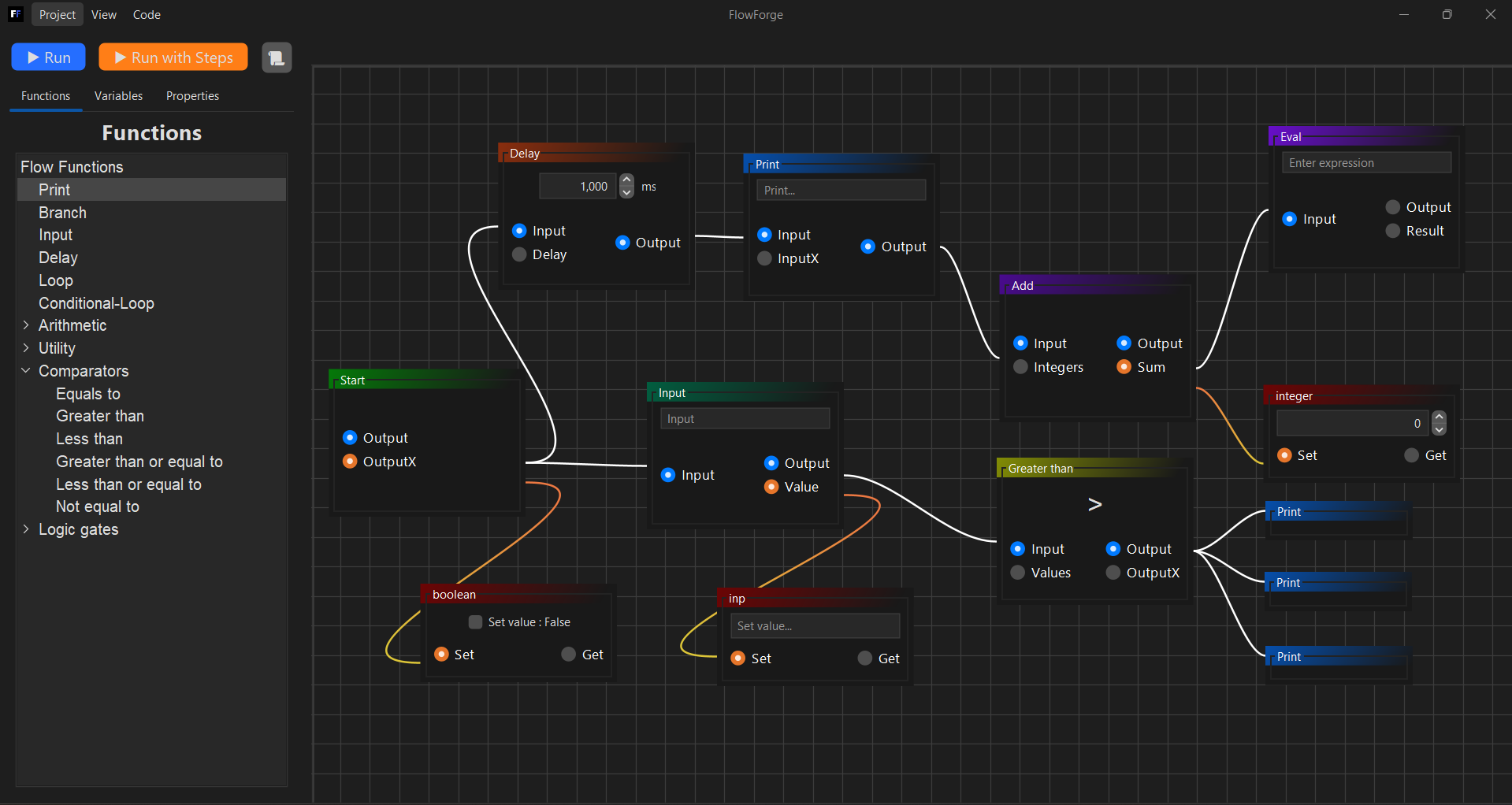Image resolution: width=1512 pixels, height=805 pixels.
Task: Click Run with Steps button
Action: (173, 57)
